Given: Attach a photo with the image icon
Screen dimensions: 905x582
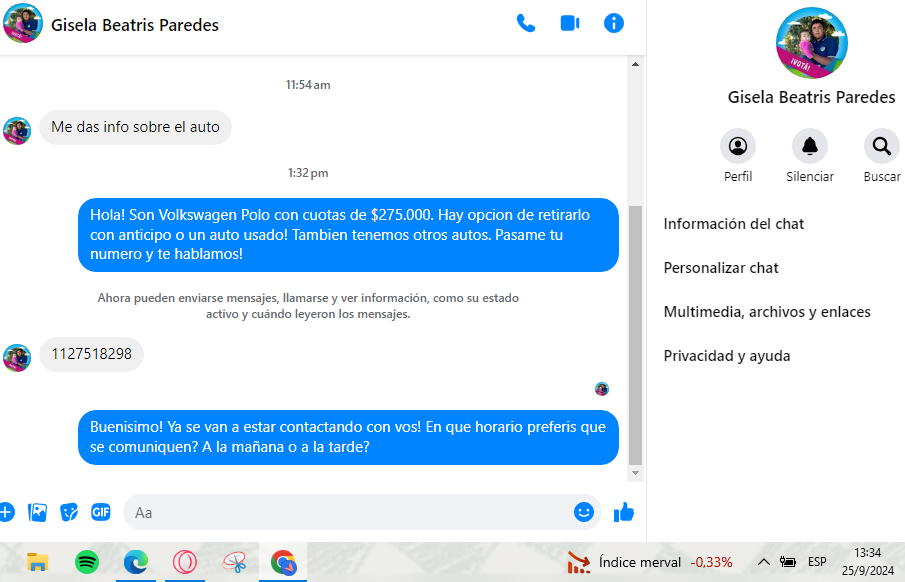Looking at the screenshot, I should (38, 512).
